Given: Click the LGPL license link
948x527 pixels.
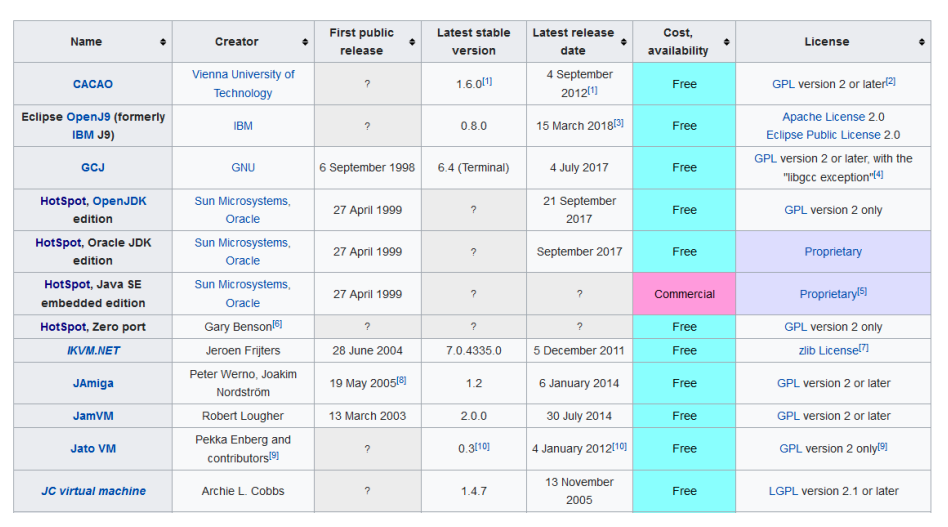Looking at the screenshot, I should [783, 491].
